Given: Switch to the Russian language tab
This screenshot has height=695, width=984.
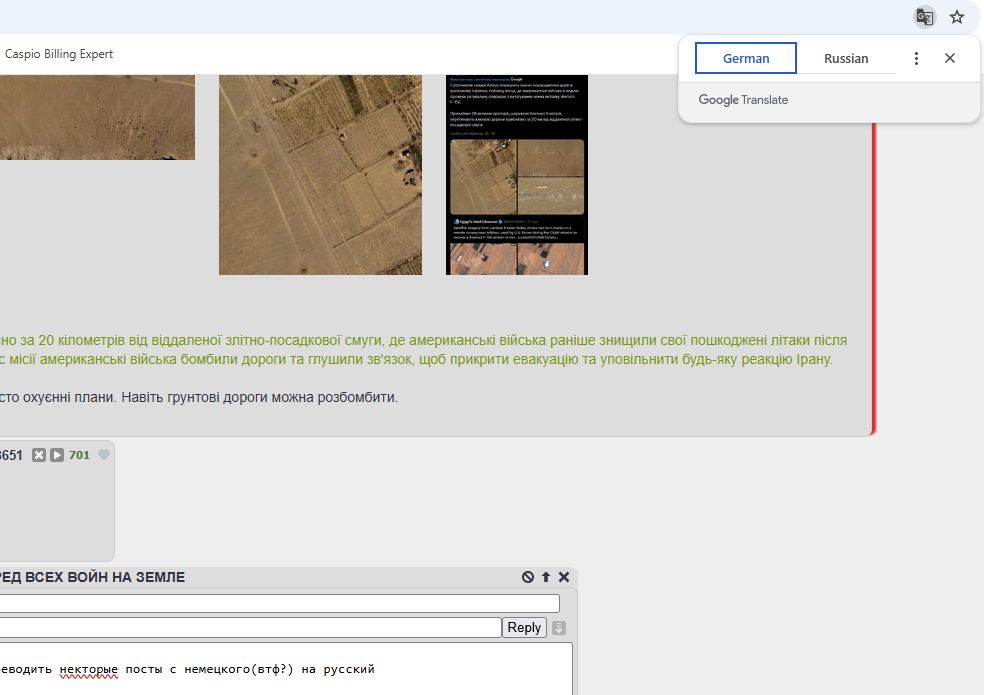Looking at the screenshot, I should coord(846,58).
